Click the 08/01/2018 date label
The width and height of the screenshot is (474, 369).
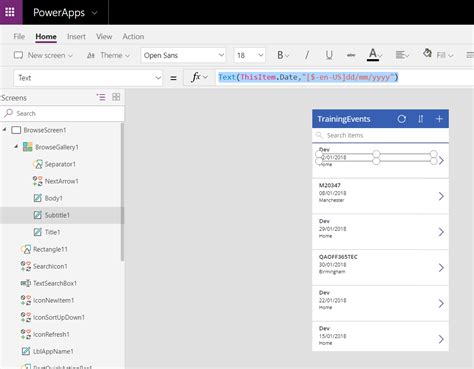332,193
